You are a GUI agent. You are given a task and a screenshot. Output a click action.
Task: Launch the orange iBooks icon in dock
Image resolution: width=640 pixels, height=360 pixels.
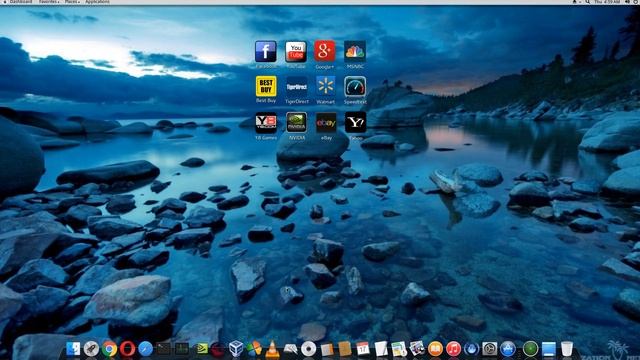pos(435,349)
